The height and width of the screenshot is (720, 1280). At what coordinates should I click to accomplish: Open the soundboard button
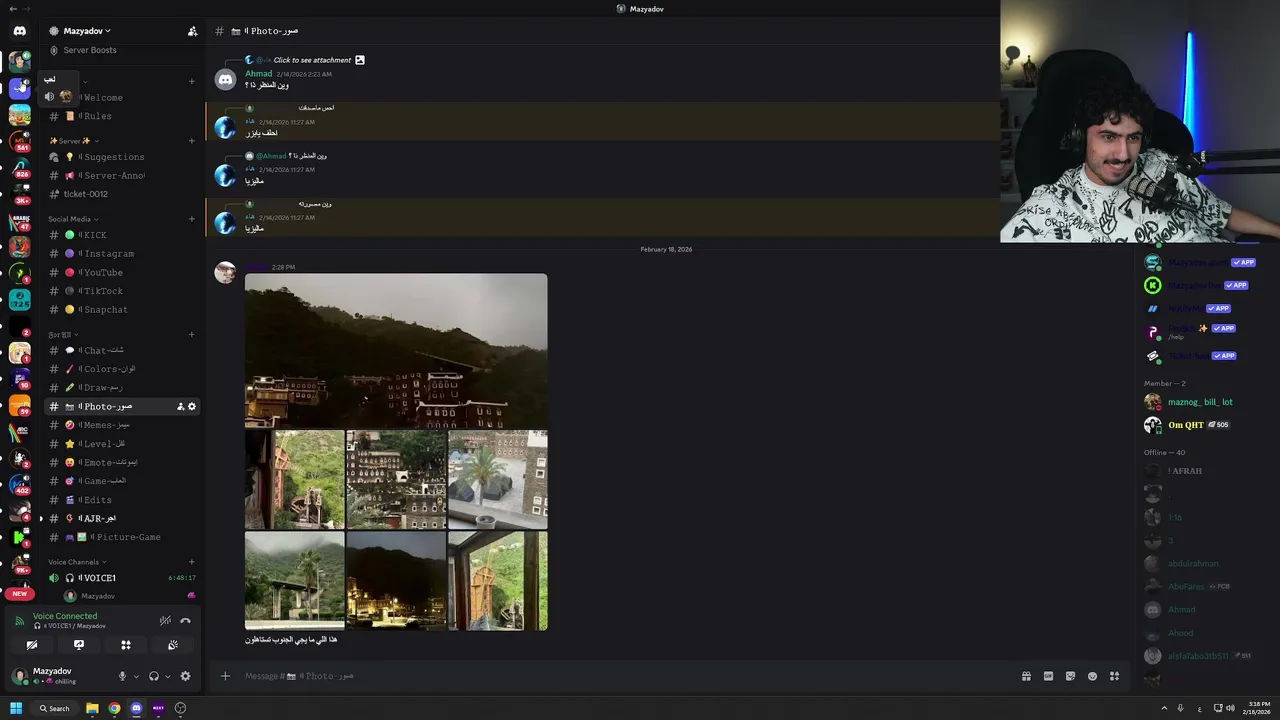click(x=173, y=645)
